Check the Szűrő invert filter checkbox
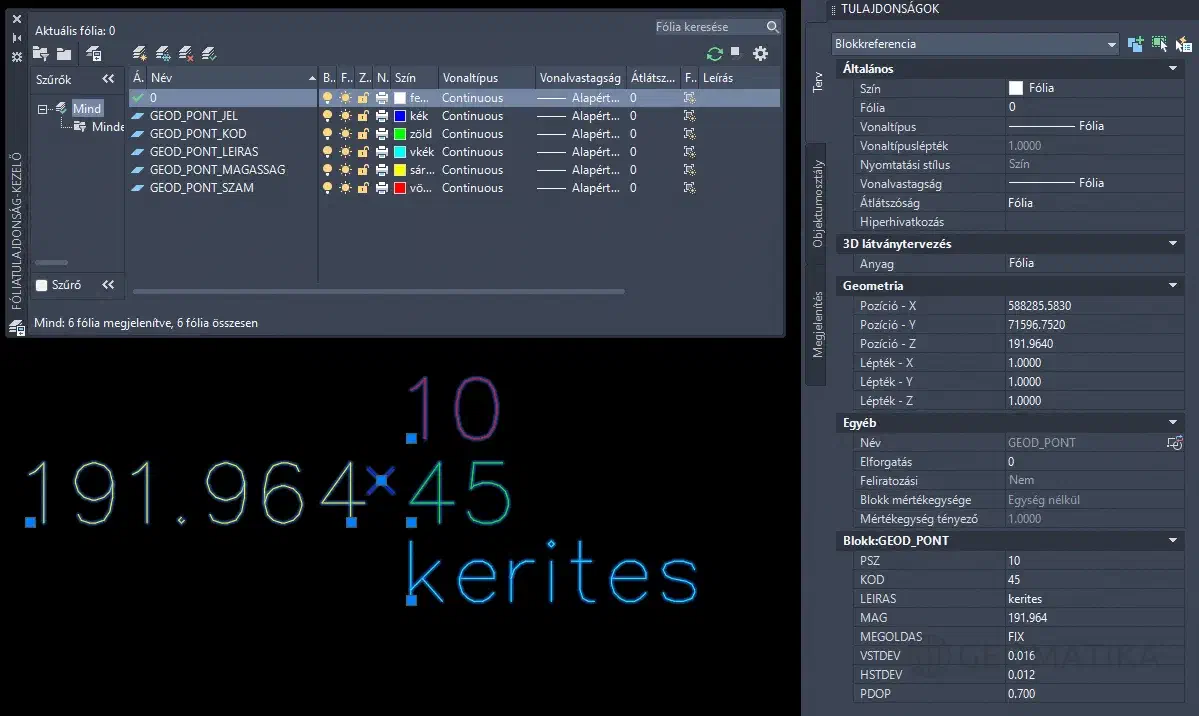The image size is (1199, 716). [x=42, y=285]
